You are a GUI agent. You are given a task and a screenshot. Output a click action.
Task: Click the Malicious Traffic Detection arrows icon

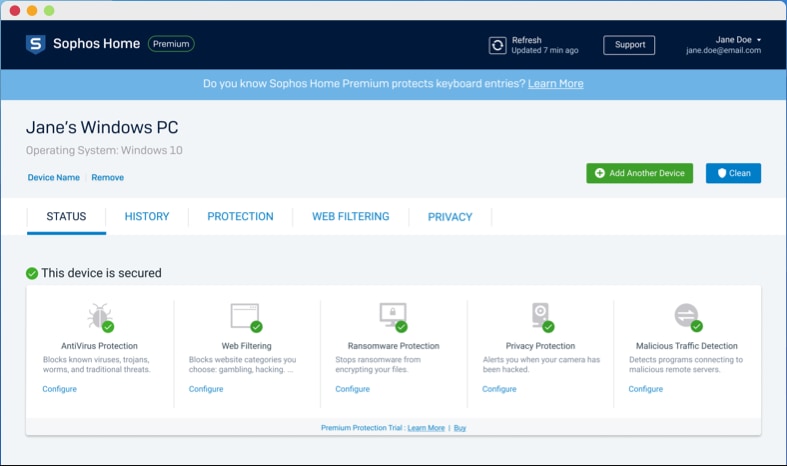688,317
